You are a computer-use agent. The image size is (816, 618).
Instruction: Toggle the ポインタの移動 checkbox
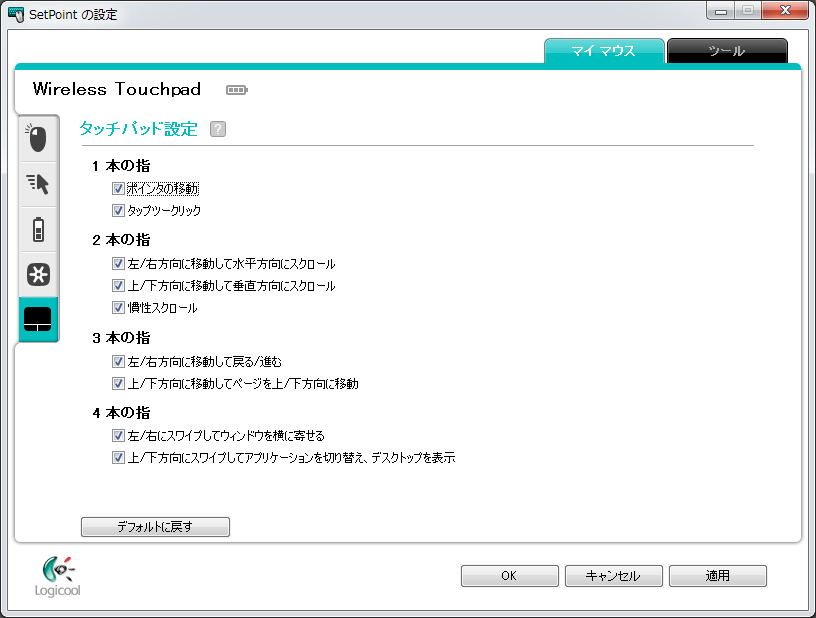click(x=118, y=188)
